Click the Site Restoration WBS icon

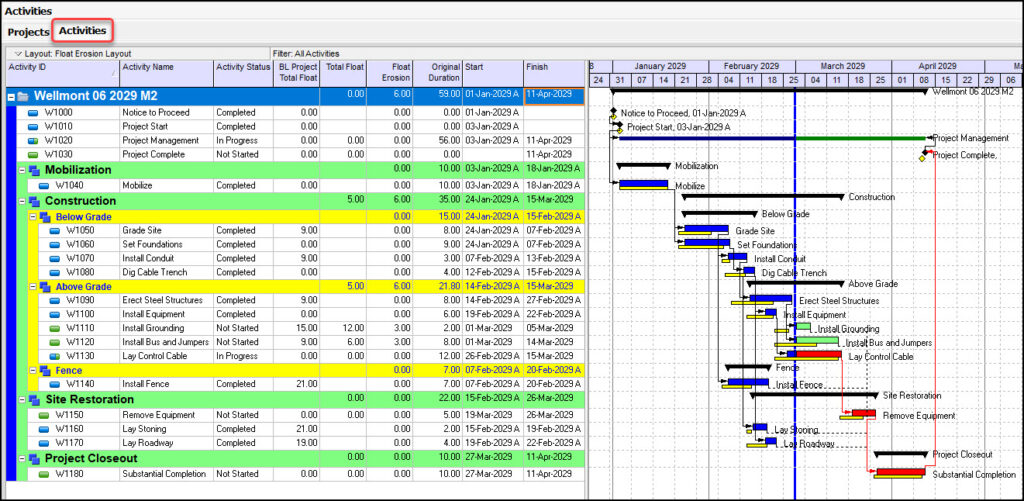34,400
